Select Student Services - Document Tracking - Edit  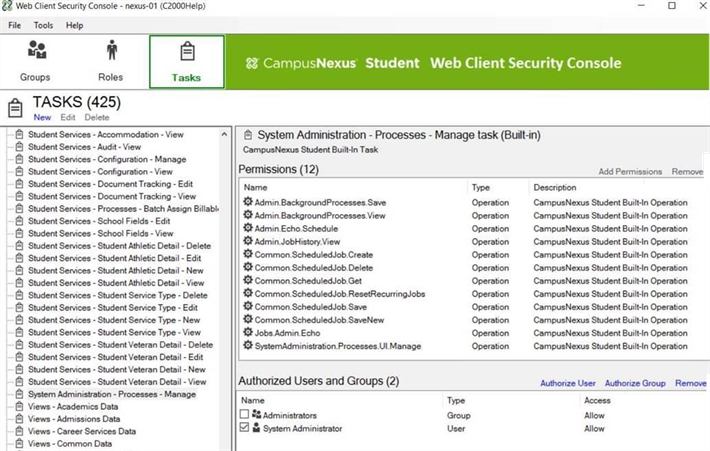(110, 184)
